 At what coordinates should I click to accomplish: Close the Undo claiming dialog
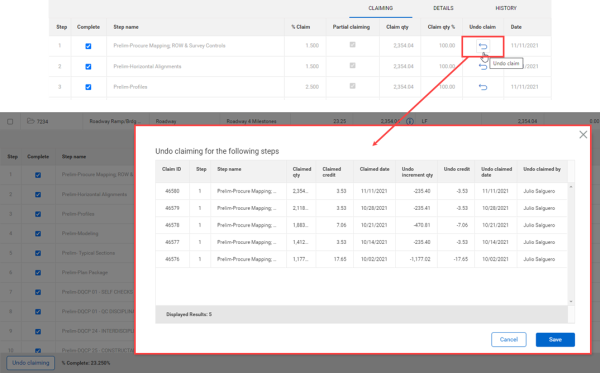583,135
